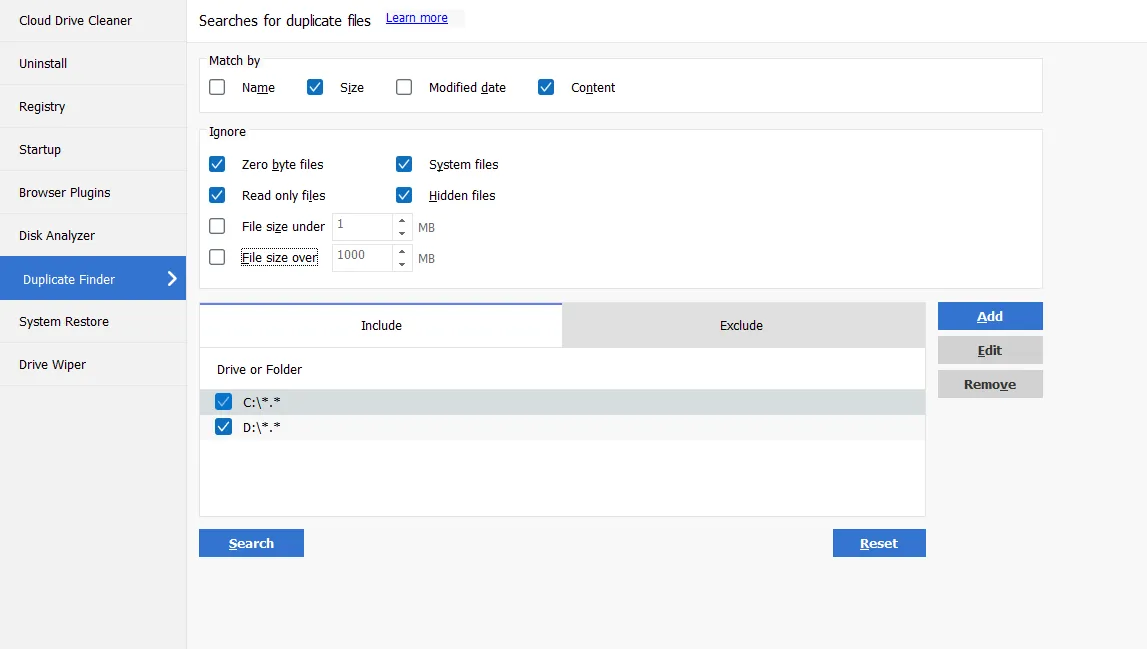
Task: Uncheck the D:\*.* drive entry
Action: 223,426
